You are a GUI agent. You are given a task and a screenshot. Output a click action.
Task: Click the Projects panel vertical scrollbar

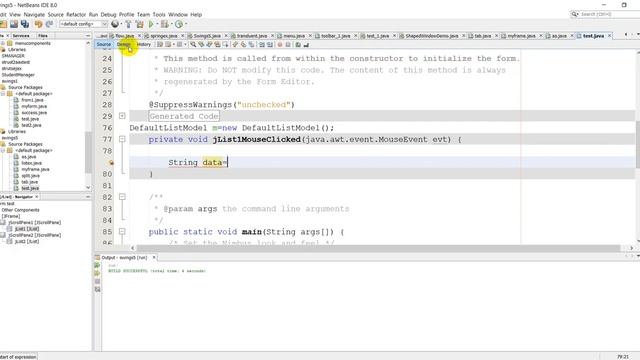click(88, 152)
